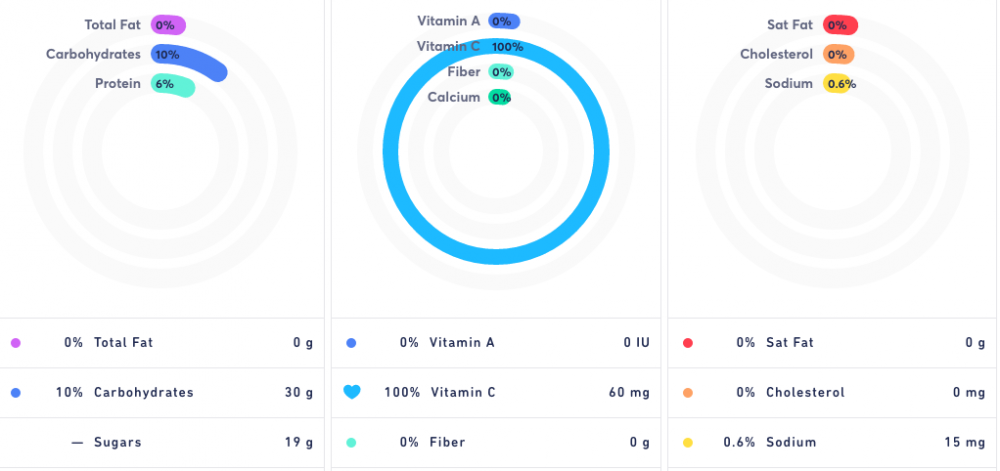
Task: Click the yellow Sodium legend dot
Action: coord(687,442)
